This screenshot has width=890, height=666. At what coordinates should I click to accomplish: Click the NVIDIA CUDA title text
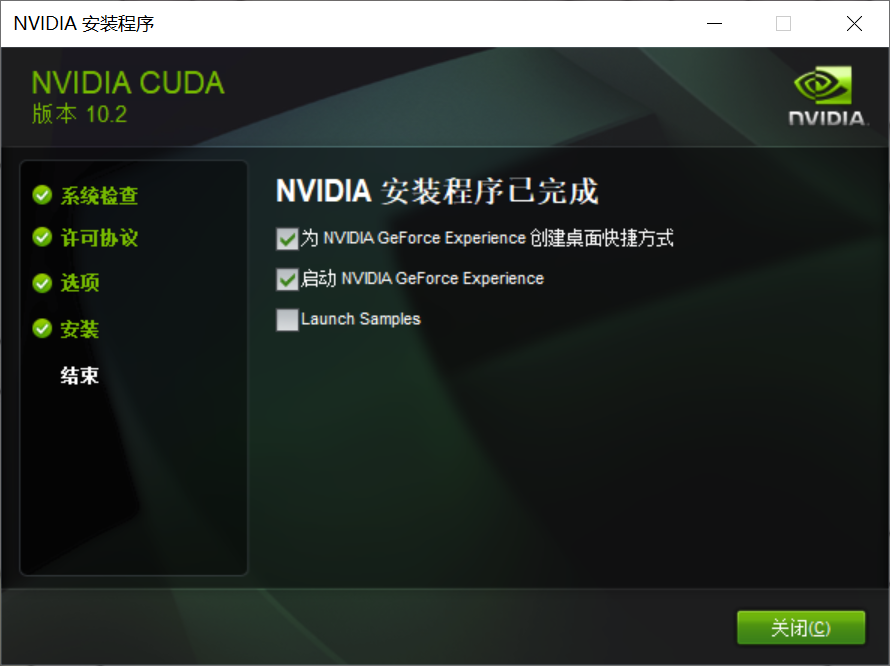click(x=128, y=83)
